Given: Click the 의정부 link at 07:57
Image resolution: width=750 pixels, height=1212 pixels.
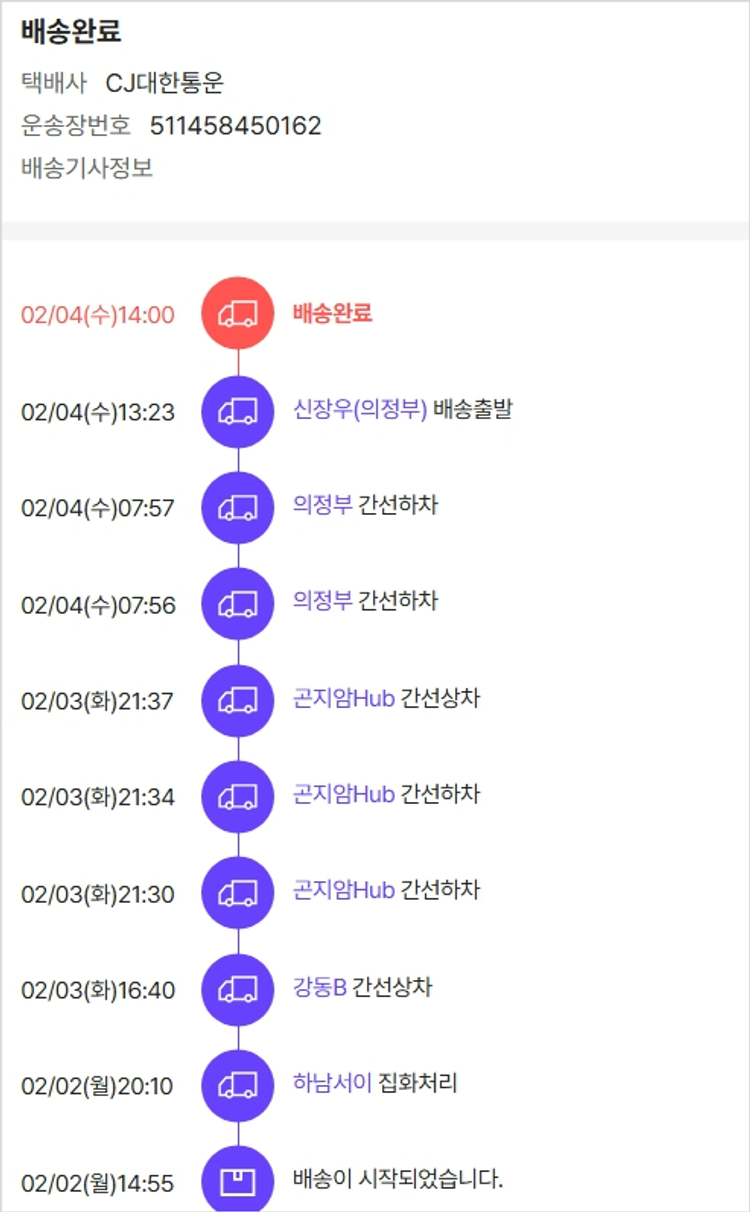Looking at the screenshot, I should pos(322,505).
